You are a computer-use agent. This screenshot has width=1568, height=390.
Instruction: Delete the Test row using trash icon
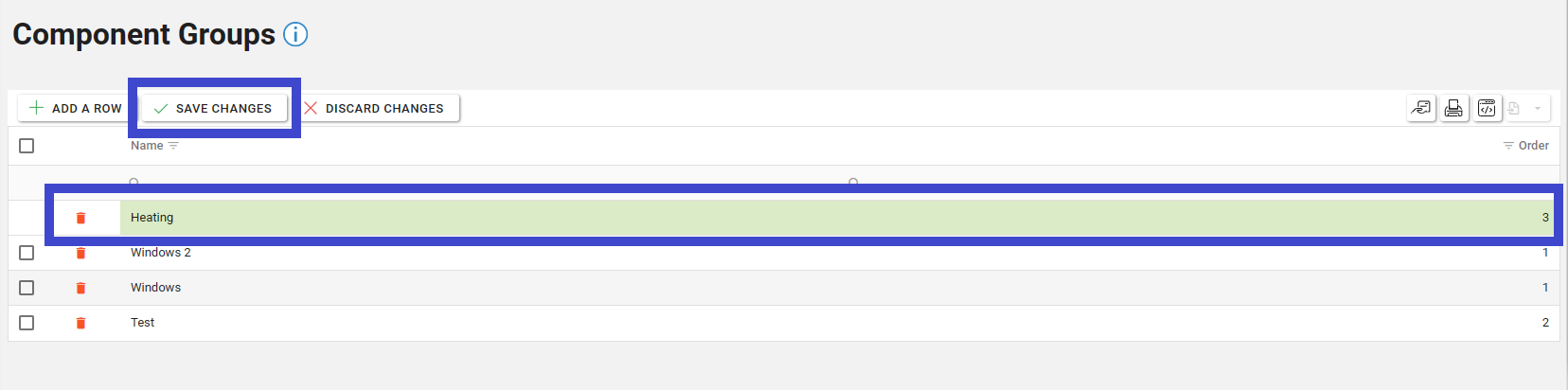(x=80, y=323)
